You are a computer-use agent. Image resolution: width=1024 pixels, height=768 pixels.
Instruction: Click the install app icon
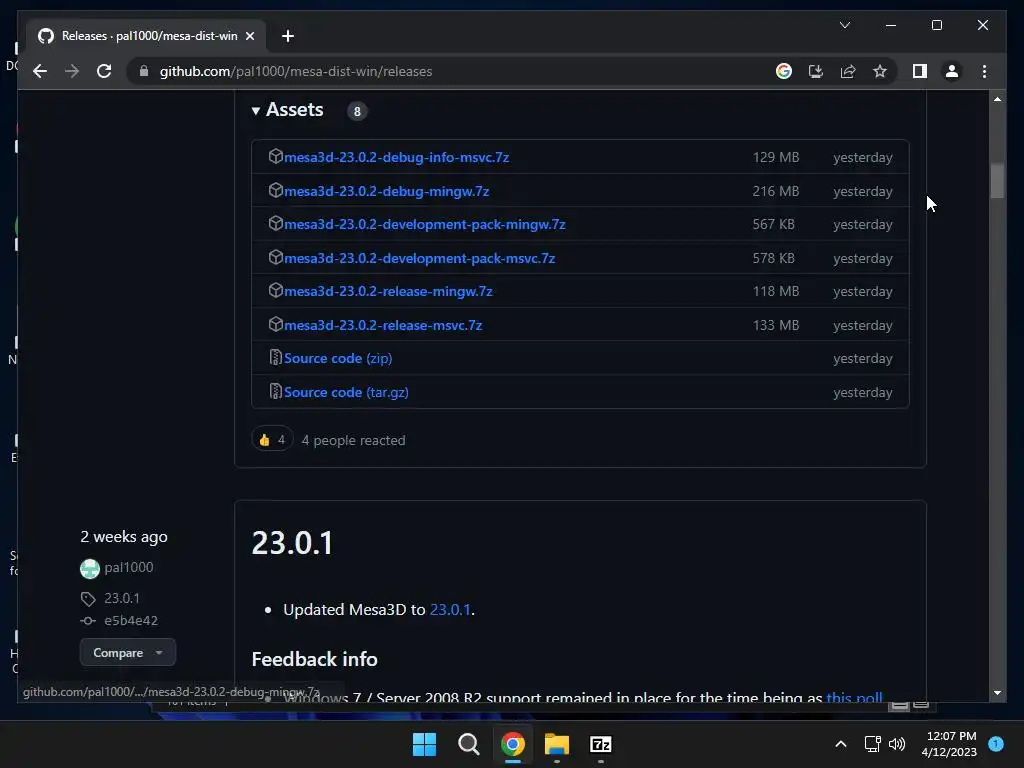(x=816, y=71)
